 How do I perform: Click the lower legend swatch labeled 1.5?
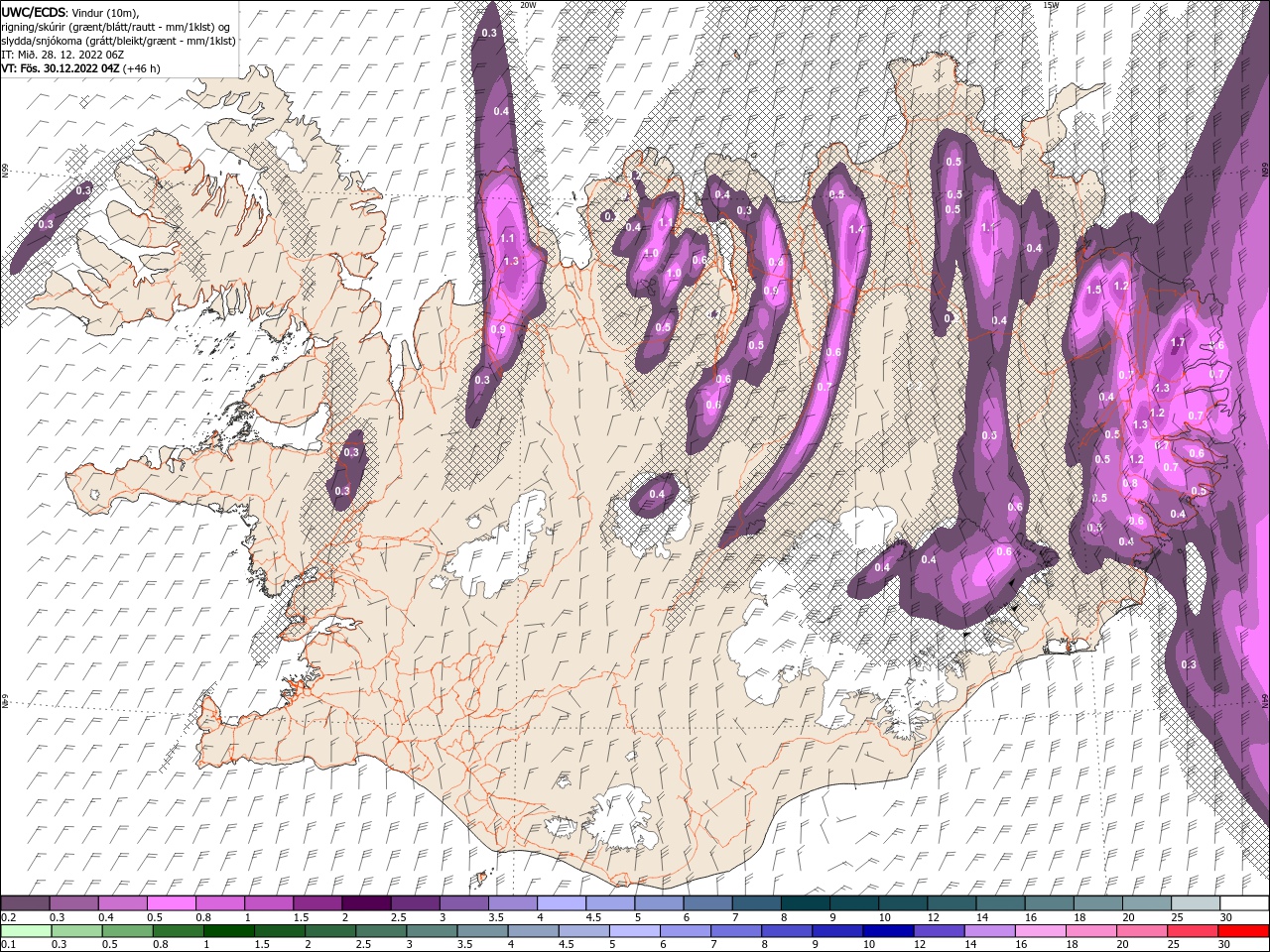tap(279, 930)
